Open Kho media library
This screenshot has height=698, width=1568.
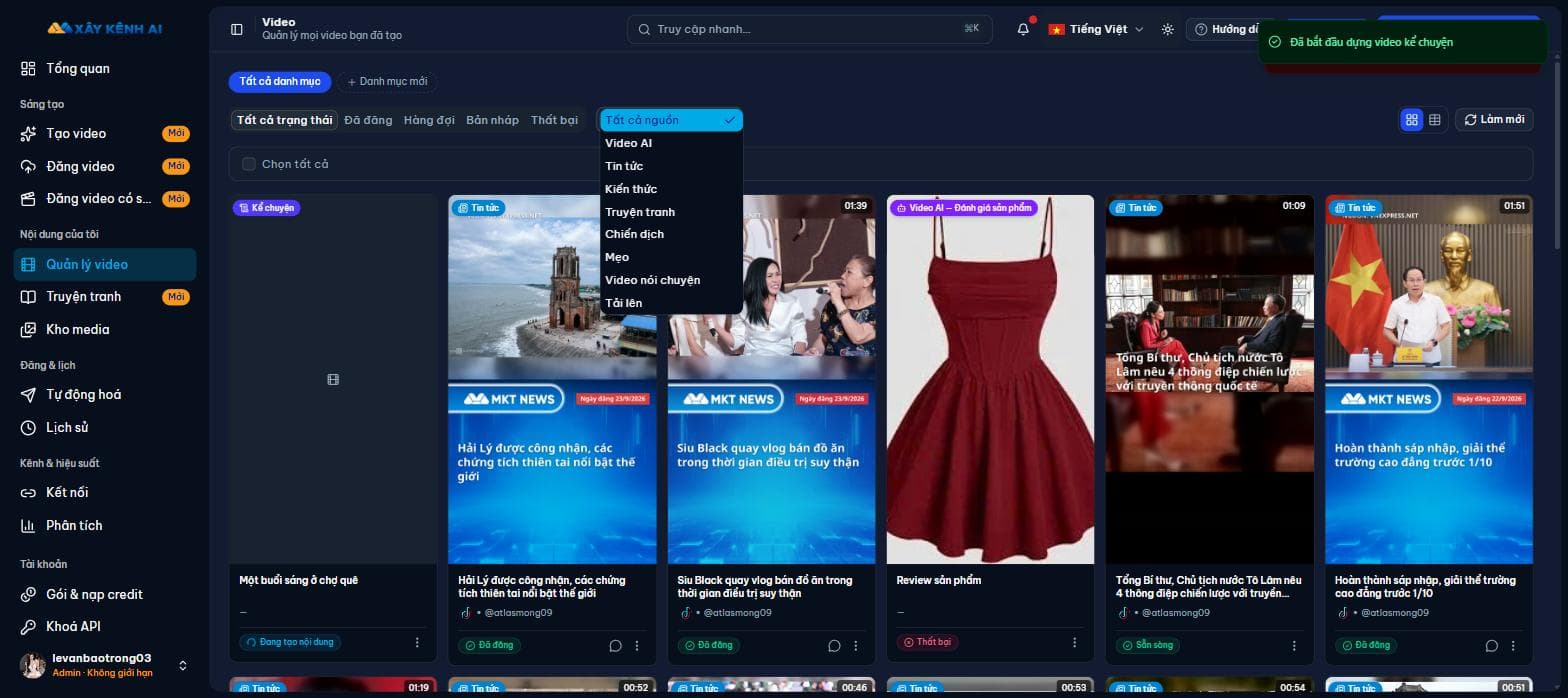(x=105, y=329)
